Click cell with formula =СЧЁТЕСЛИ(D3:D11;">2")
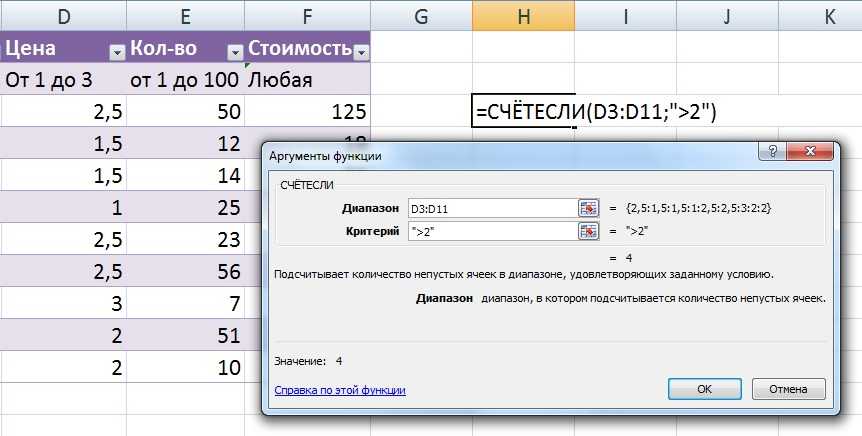This screenshot has width=862, height=436. [523, 111]
